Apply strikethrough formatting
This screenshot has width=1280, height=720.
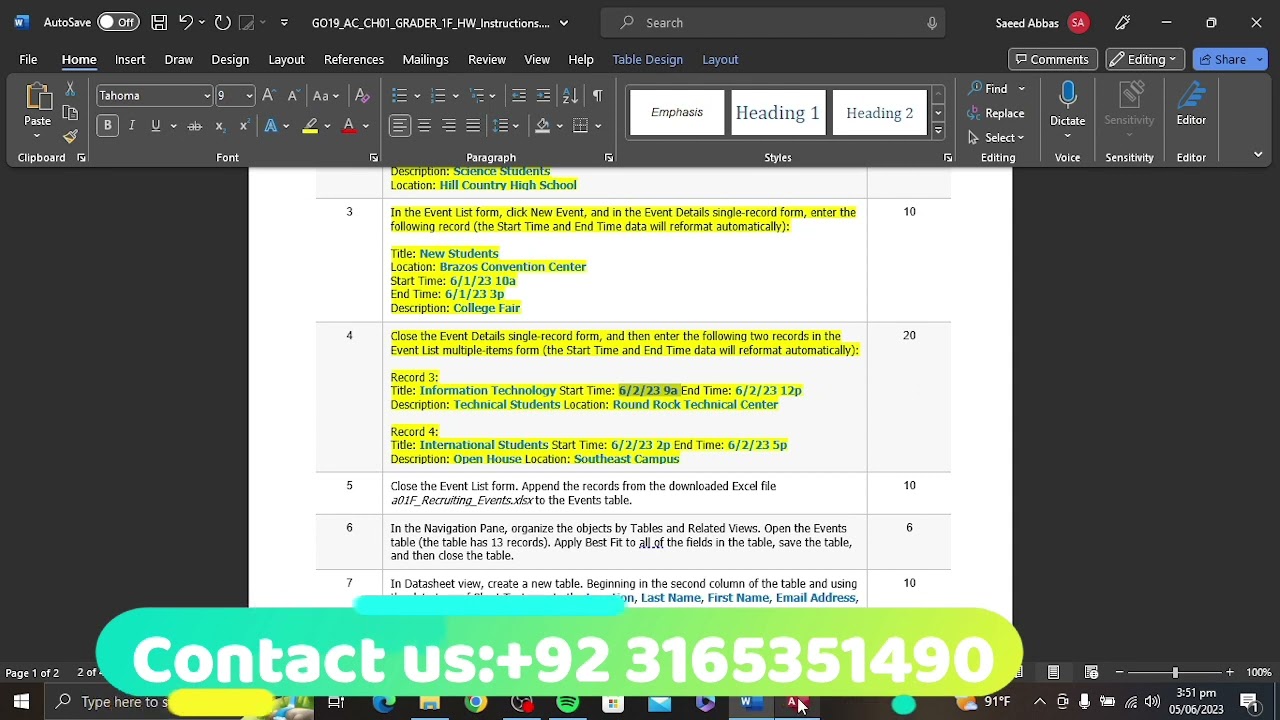pyautogui.click(x=195, y=126)
